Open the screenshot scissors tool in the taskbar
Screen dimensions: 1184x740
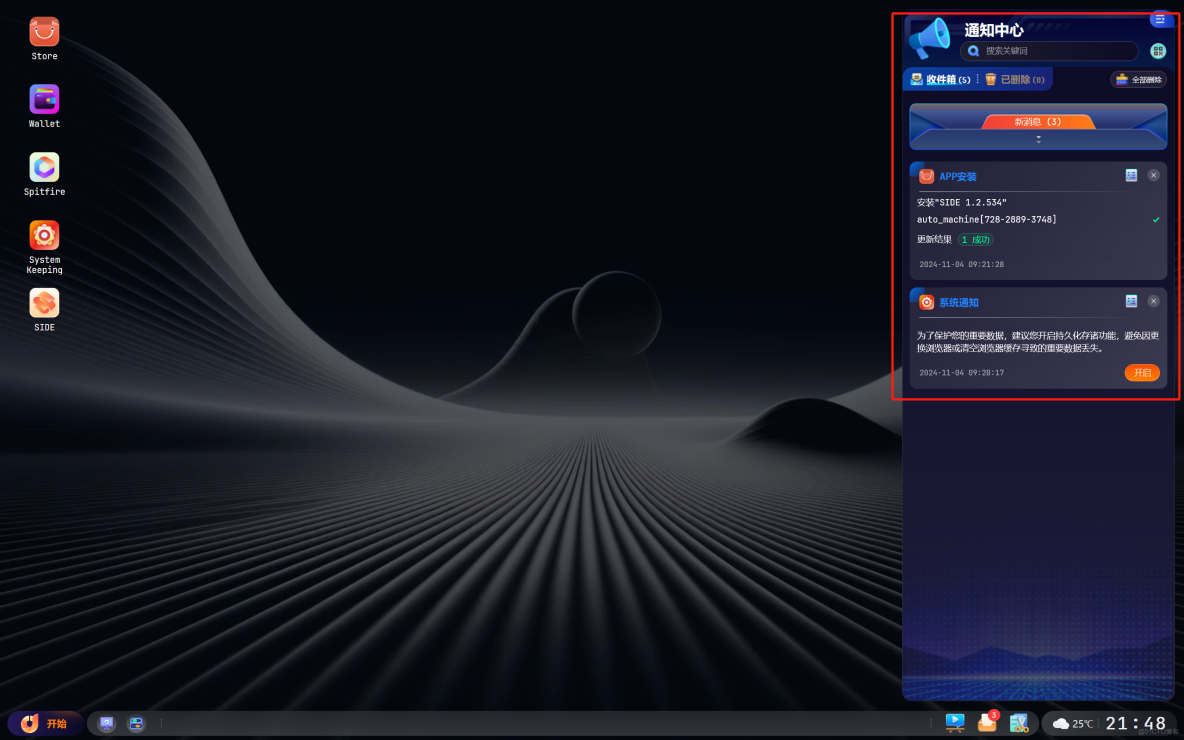coord(1019,723)
